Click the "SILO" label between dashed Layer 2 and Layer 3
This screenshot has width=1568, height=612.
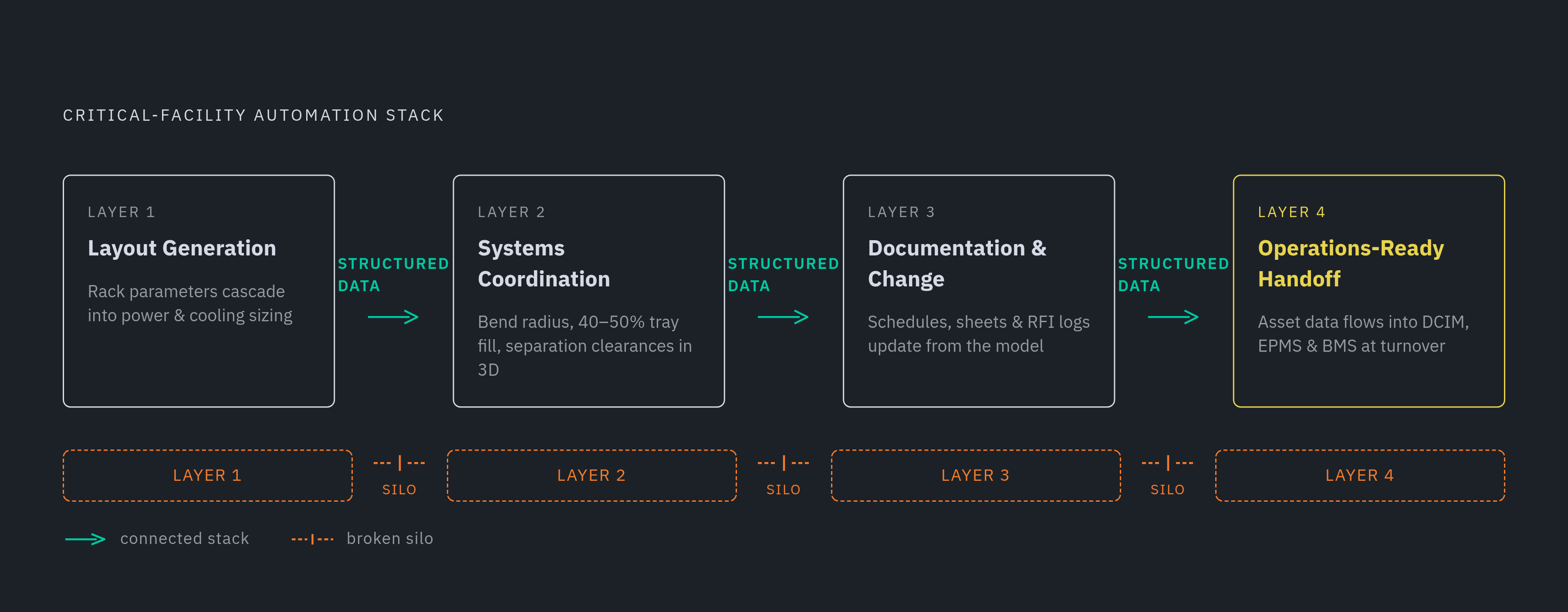tap(784, 490)
